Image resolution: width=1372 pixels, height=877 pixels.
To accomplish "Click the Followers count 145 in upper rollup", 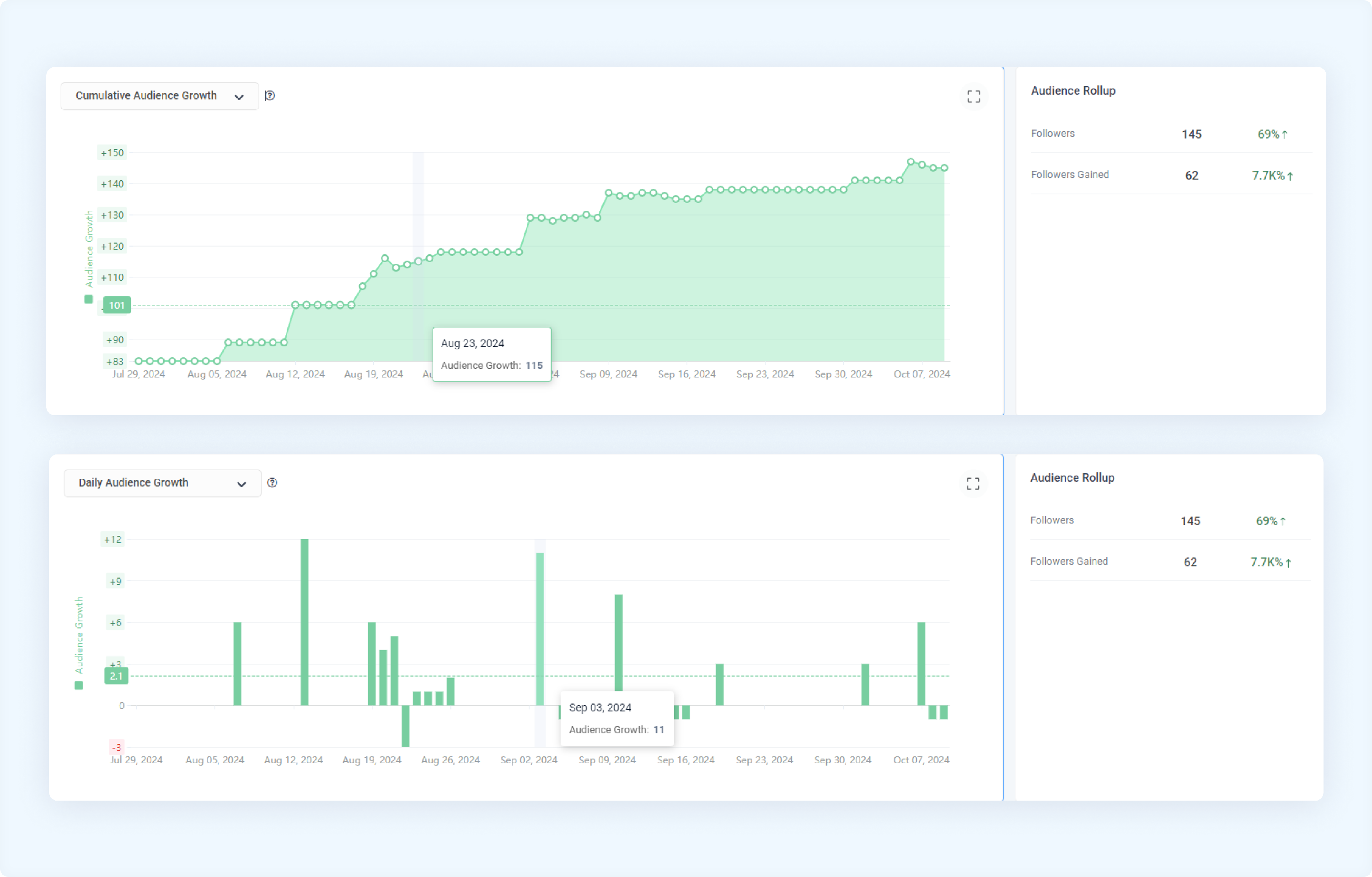I will [1192, 134].
